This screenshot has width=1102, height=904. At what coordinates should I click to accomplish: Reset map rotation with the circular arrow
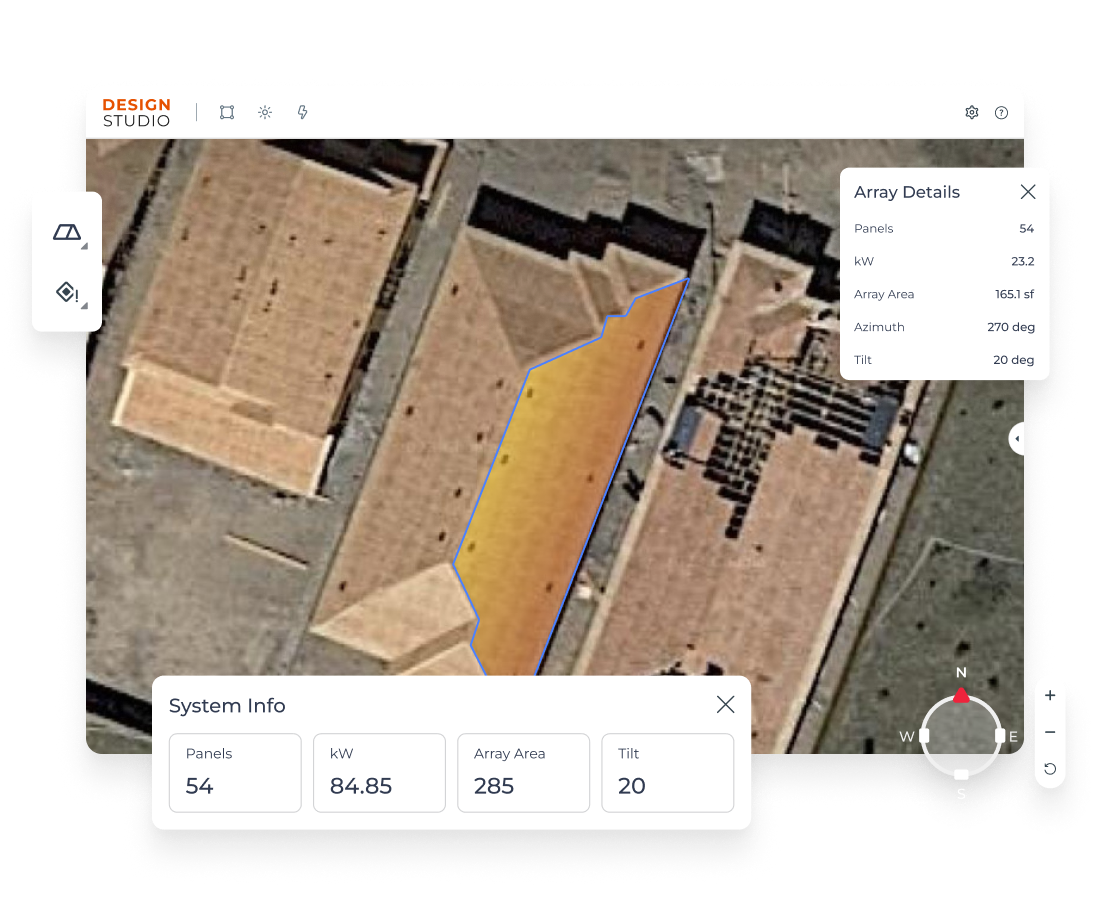1050,769
